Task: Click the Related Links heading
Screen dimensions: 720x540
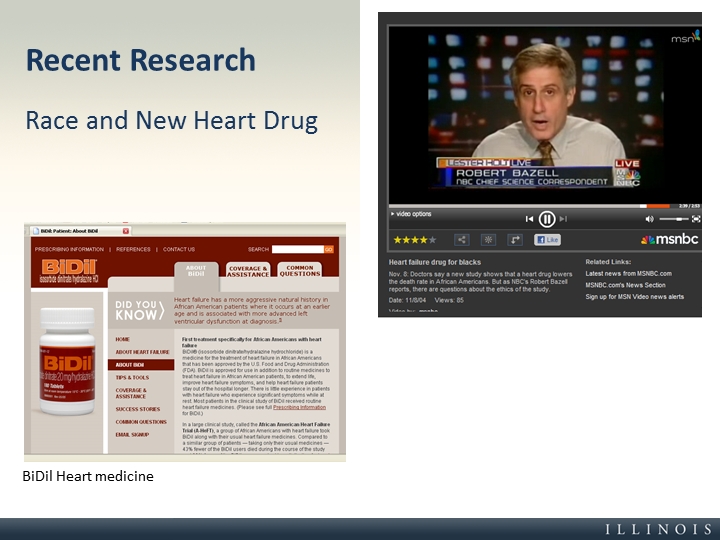Action: click(608, 262)
